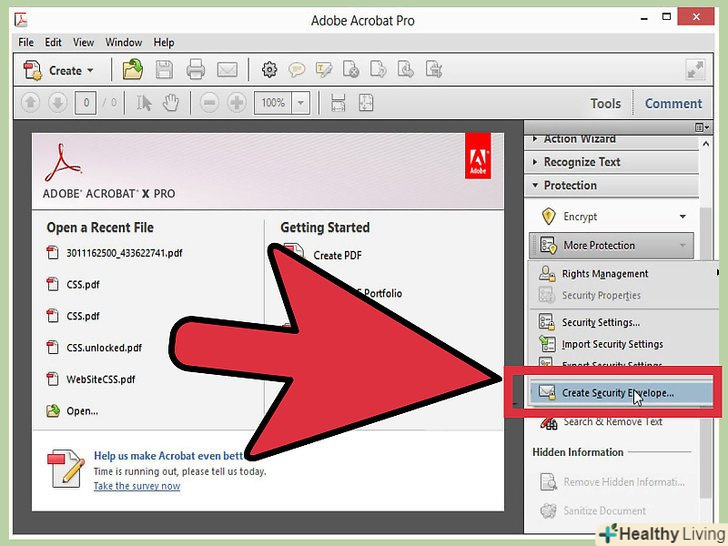Image resolution: width=728 pixels, height=546 pixels.
Task: Open the View menu
Action: (x=84, y=42)
